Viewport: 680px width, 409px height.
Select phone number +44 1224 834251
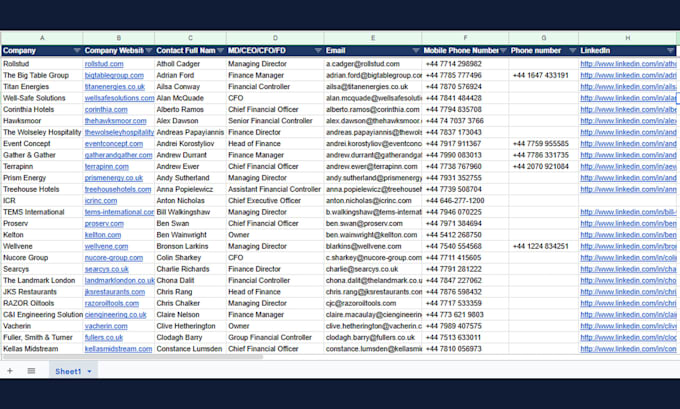[x=544, y=246]
